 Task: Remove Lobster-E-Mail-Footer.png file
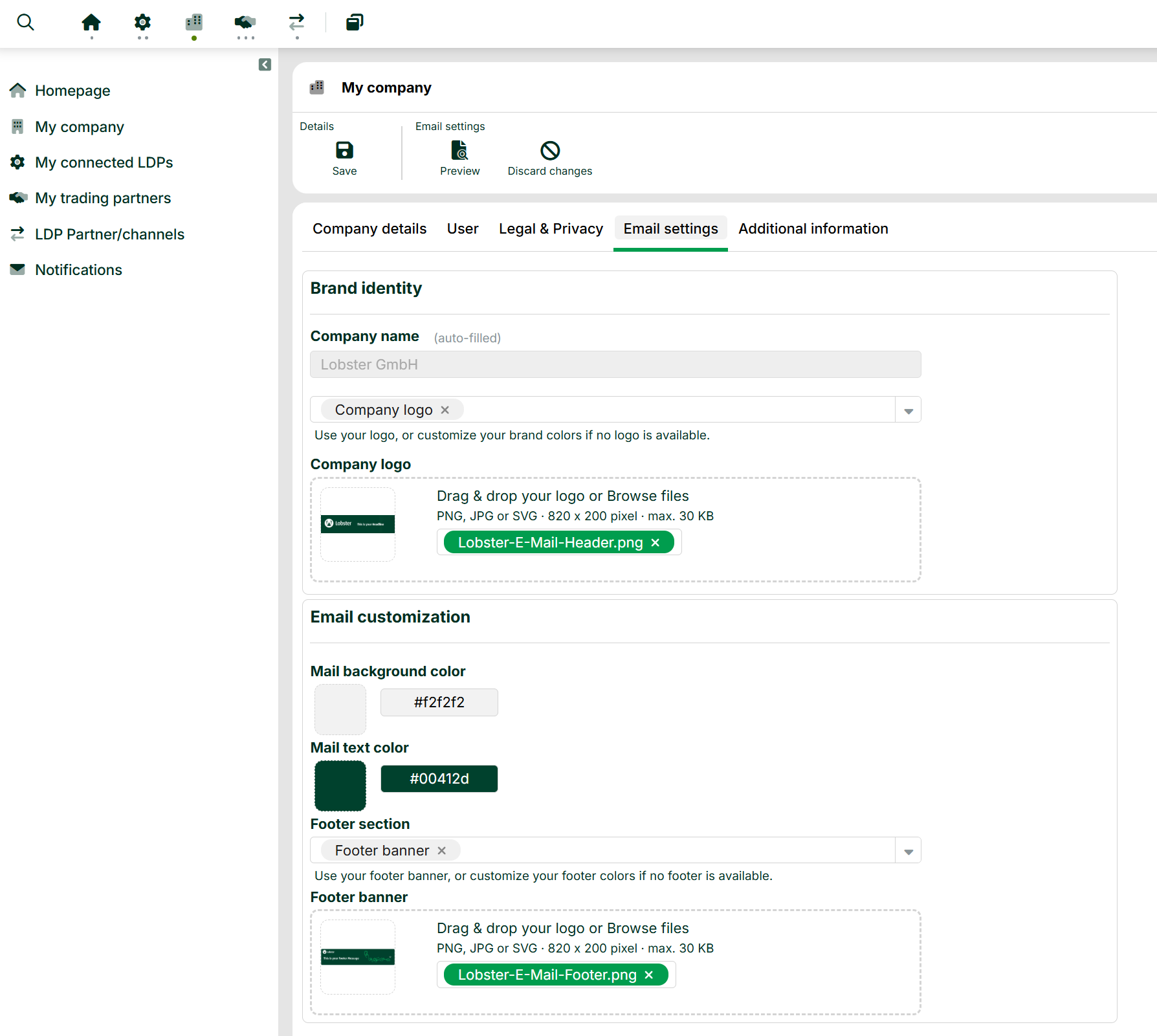pos(649,975)
